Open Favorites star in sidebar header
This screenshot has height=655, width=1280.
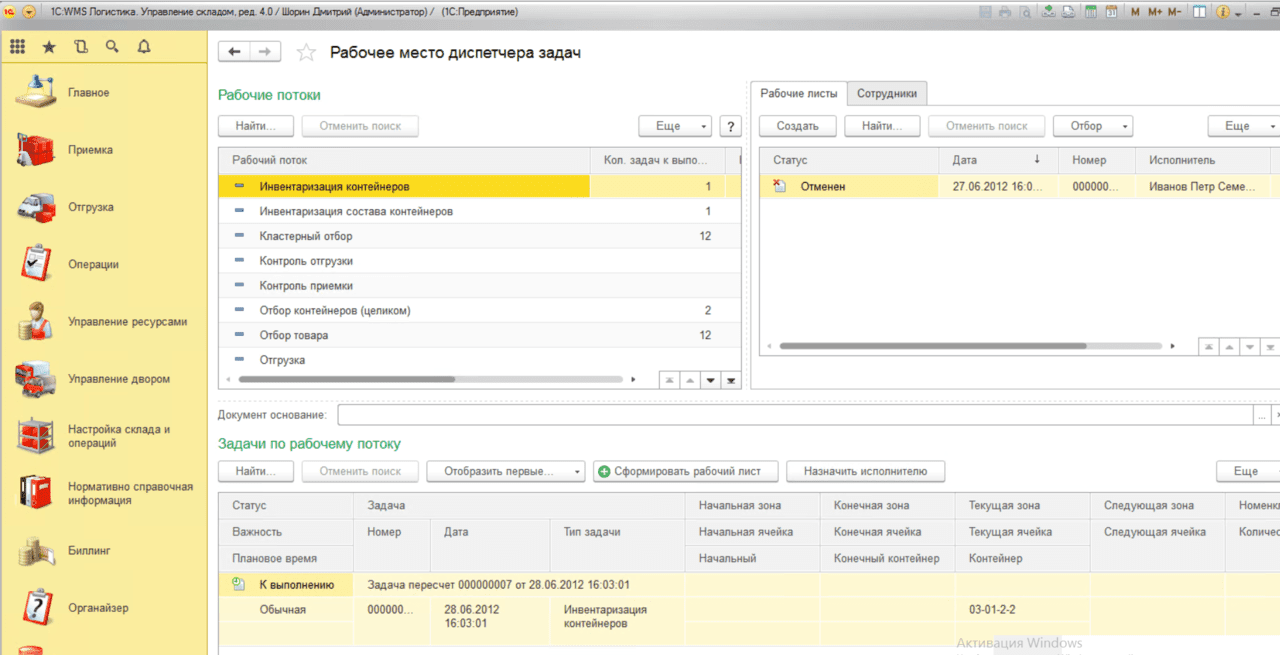[49, 46]
